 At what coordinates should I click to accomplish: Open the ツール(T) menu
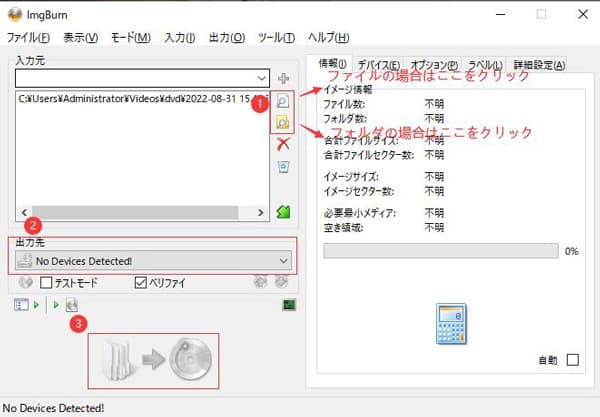(x=276, y=37)
